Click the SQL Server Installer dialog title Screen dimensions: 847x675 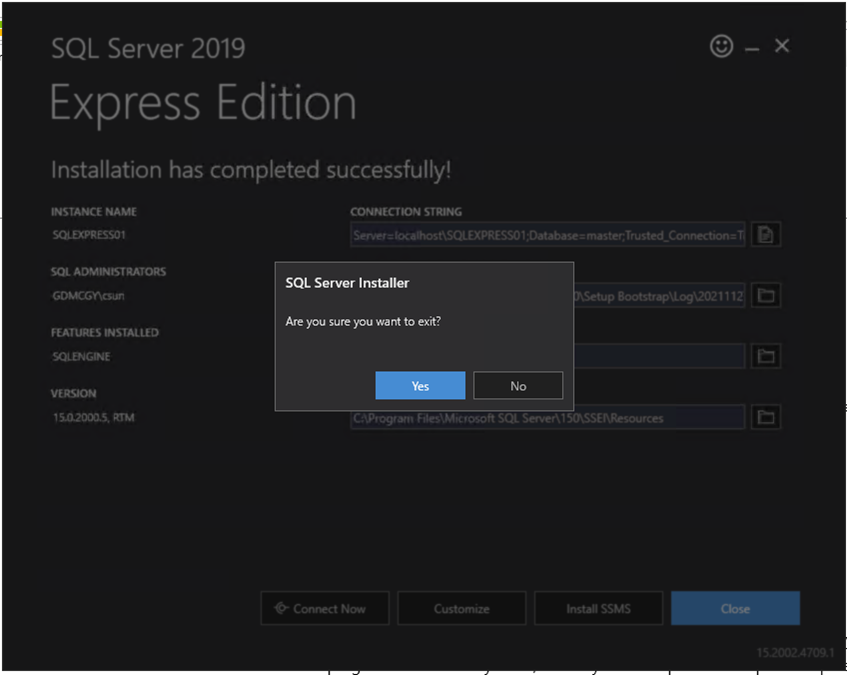347,283
